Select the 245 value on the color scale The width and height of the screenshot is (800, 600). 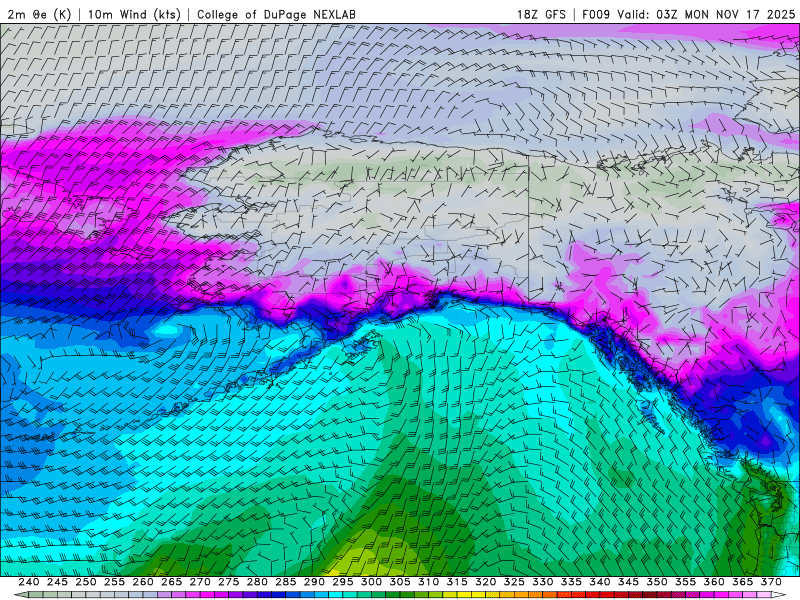coord(57,582)
